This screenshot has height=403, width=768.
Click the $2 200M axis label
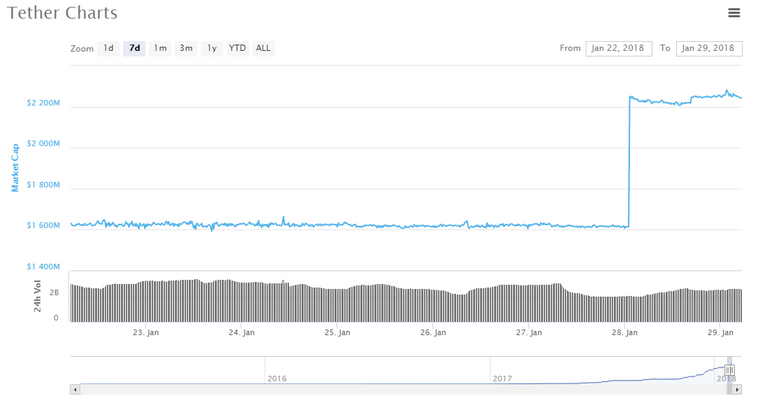pyautogui.click(x=44, y=103)
